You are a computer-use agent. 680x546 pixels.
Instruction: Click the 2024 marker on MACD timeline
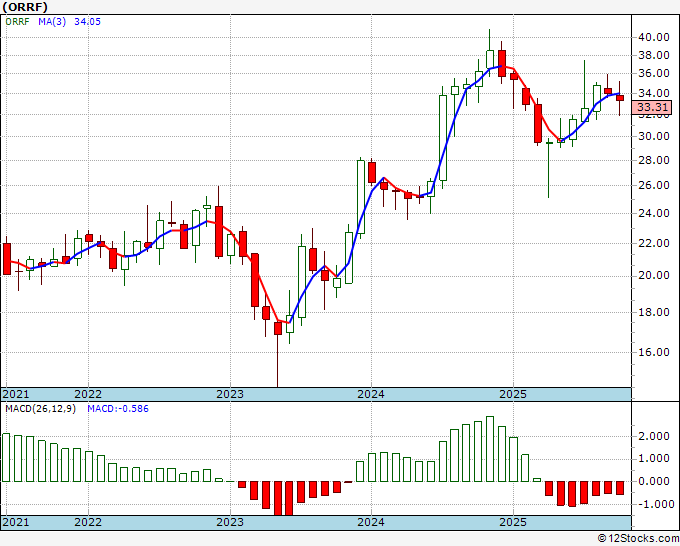371,522
